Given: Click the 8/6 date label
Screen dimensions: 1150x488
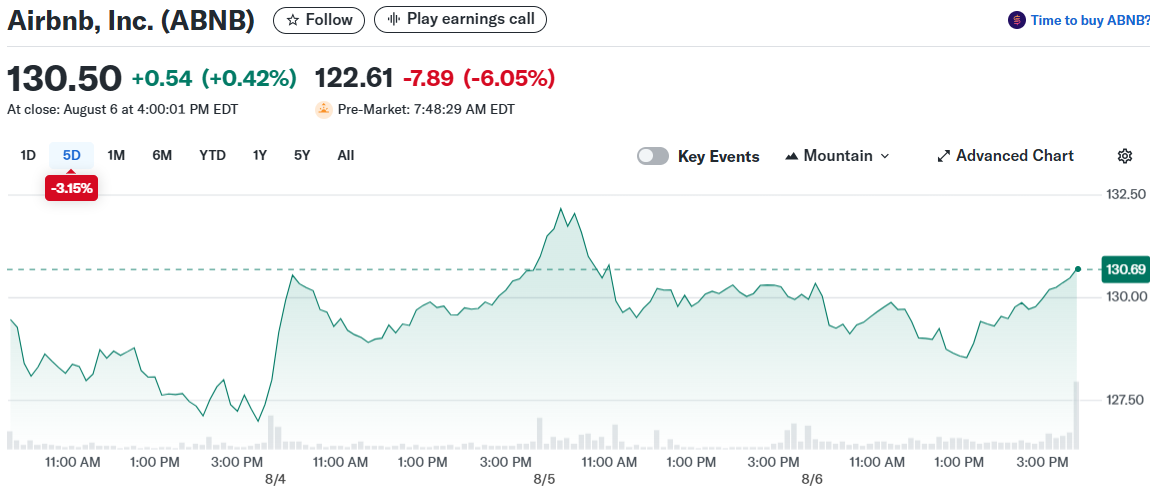Looking at the screenshot, I should [x=812, y=480].
